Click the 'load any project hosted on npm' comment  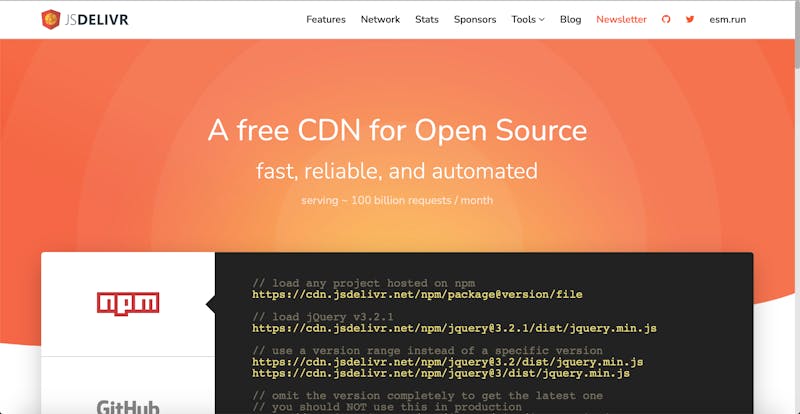[364, 283]
